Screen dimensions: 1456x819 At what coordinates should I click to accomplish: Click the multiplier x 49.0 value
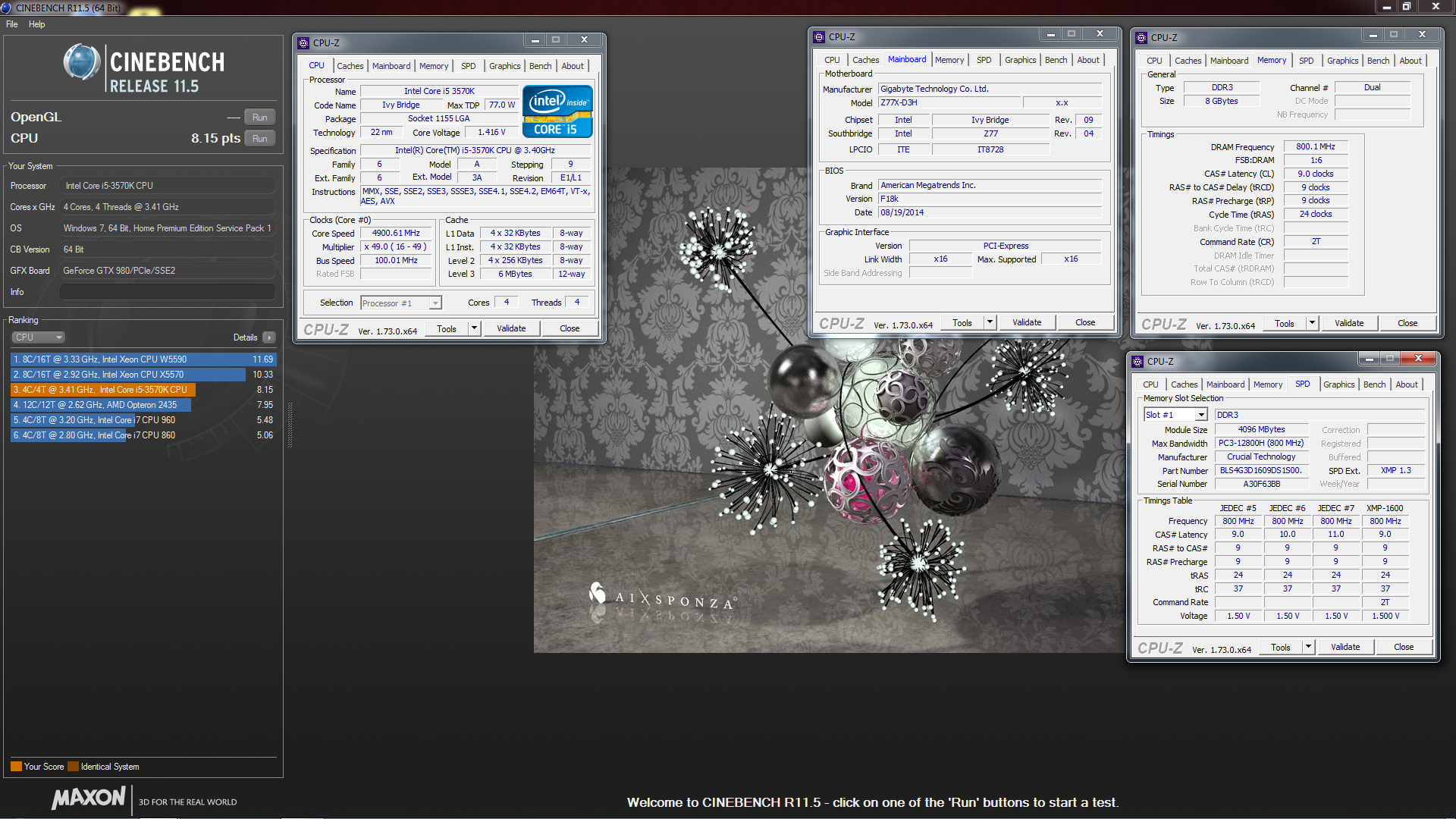[396, 247]
